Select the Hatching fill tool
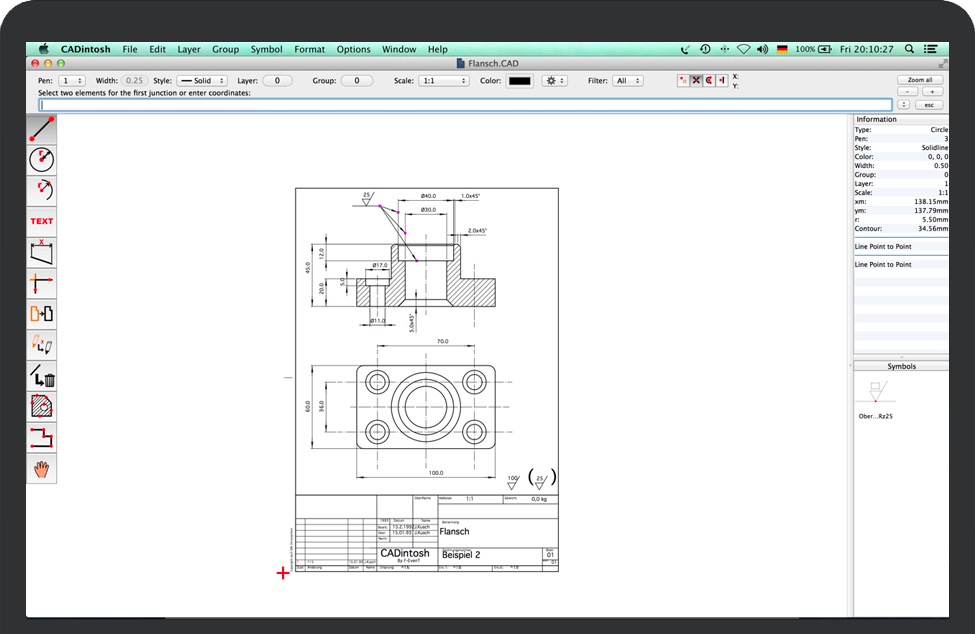Image resolution: width=975 pixels, height=634 pixels. (x=42, y=407)
